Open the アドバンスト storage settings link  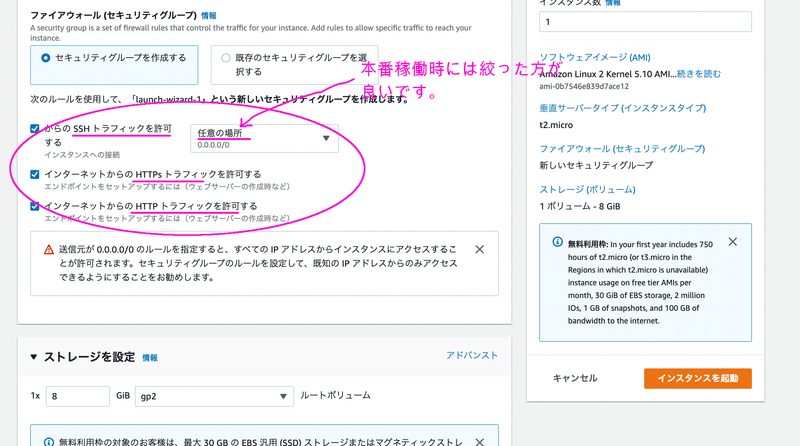point(472,355)
